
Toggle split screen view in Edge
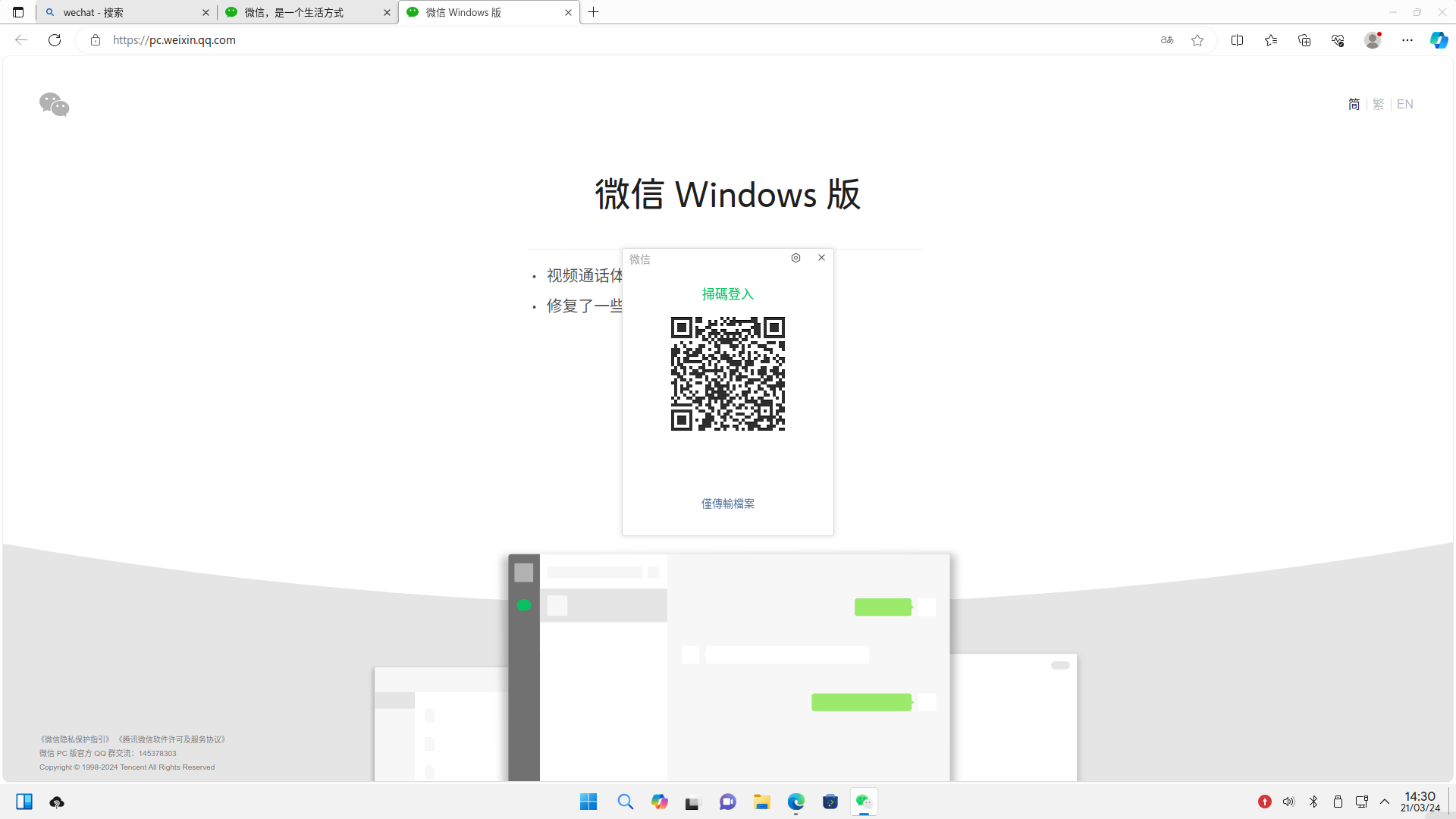click(x=1237, y=39)
